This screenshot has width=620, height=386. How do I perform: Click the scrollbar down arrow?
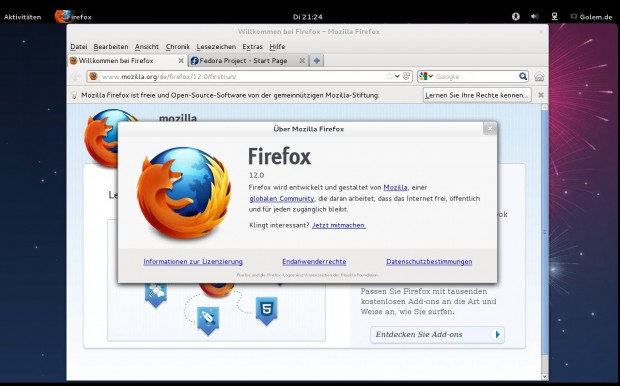(544, 377)
